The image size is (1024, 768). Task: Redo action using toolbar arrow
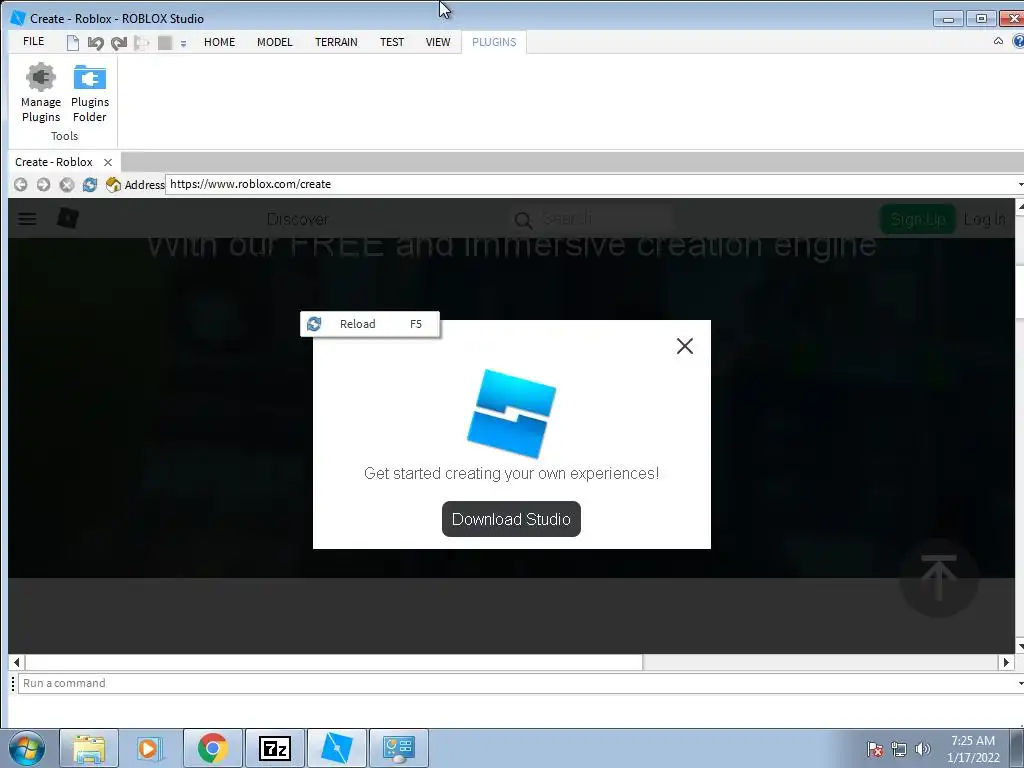pyautogui.click(x=119, y=43)
